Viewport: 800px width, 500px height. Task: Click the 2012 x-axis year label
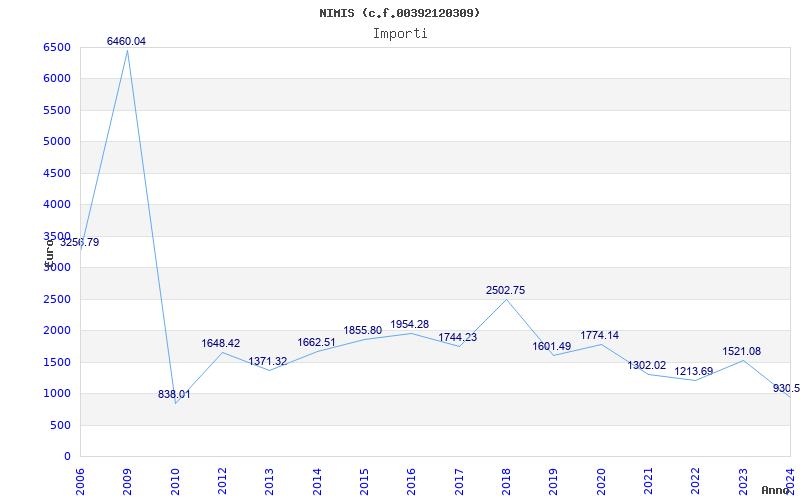tap(222, 482)
